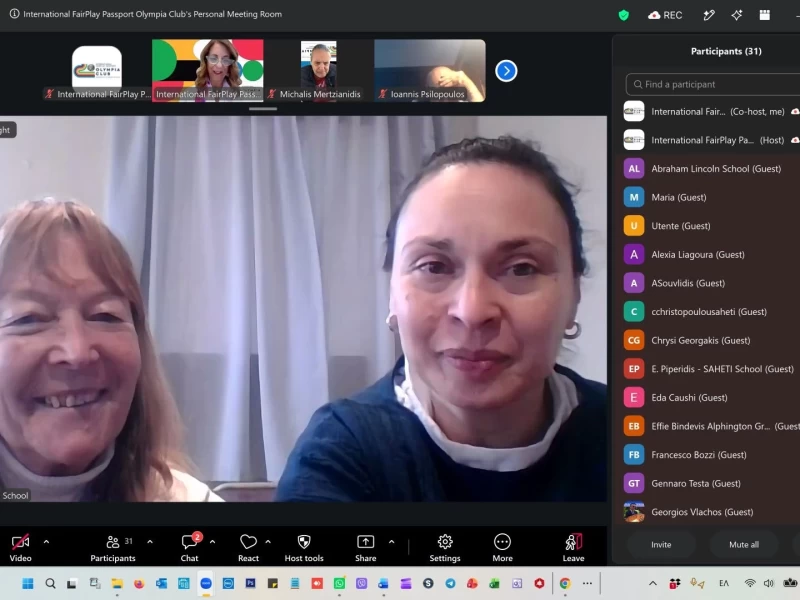Open Windows Start menu
The image size is (800, 600).
pos(28,583)
